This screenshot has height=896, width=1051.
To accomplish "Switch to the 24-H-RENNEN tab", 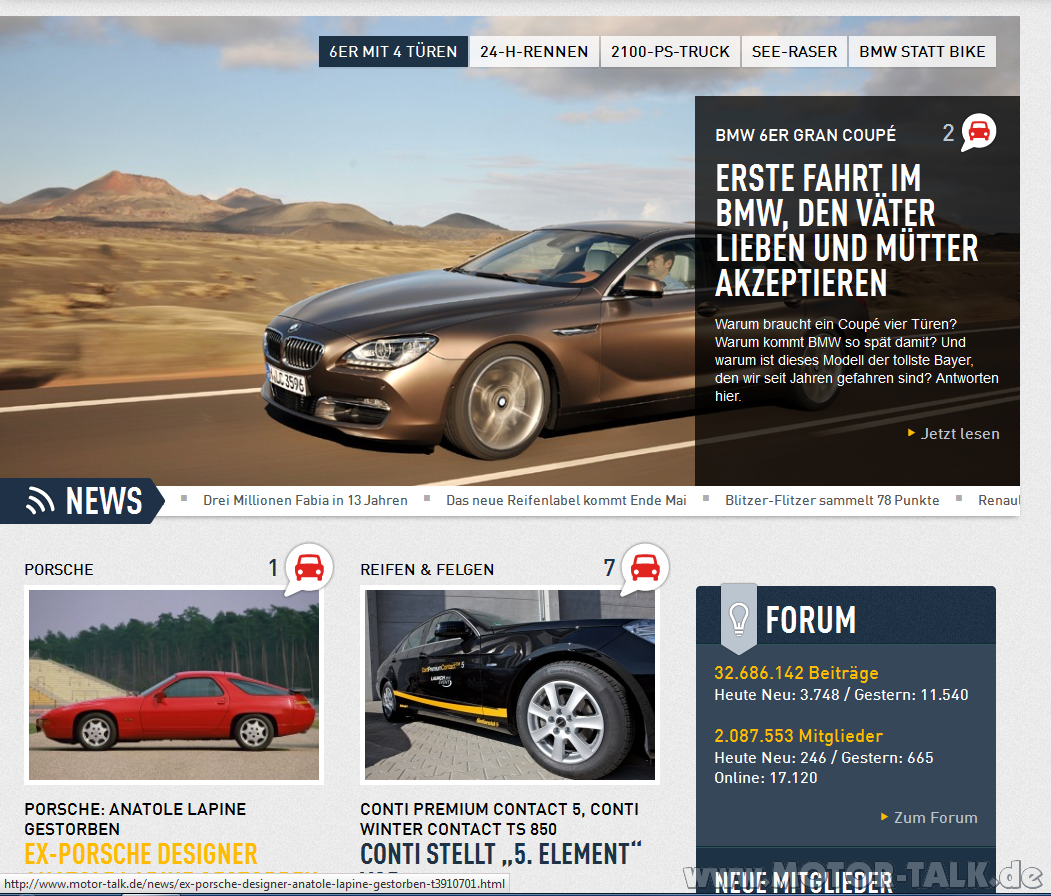I will coord(533,51).
